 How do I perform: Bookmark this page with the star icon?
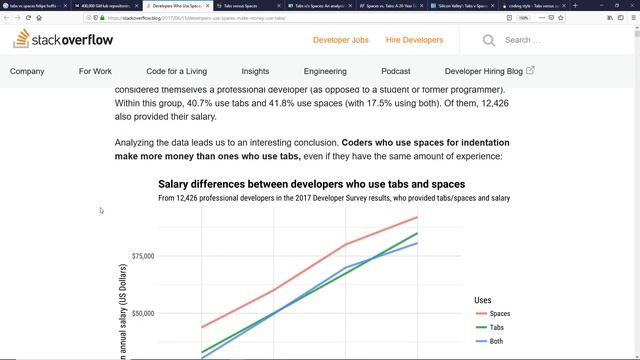tap(561, 18)
